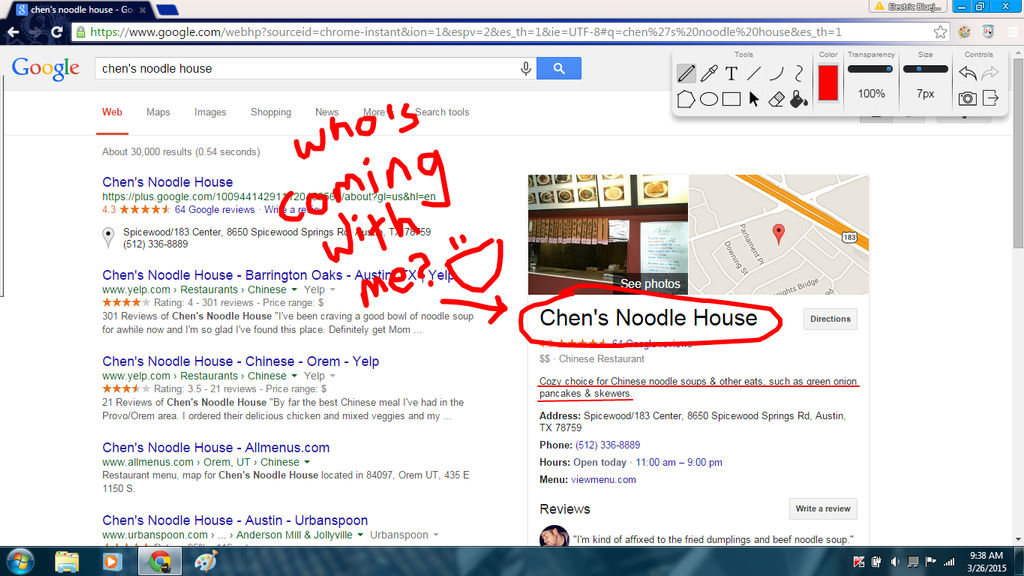Image resolution: width=1024 pixels, height=576 pixels.
Task: Click the Redo arrow in Controls
Action: pyautogui.click(x=991, y=73)
